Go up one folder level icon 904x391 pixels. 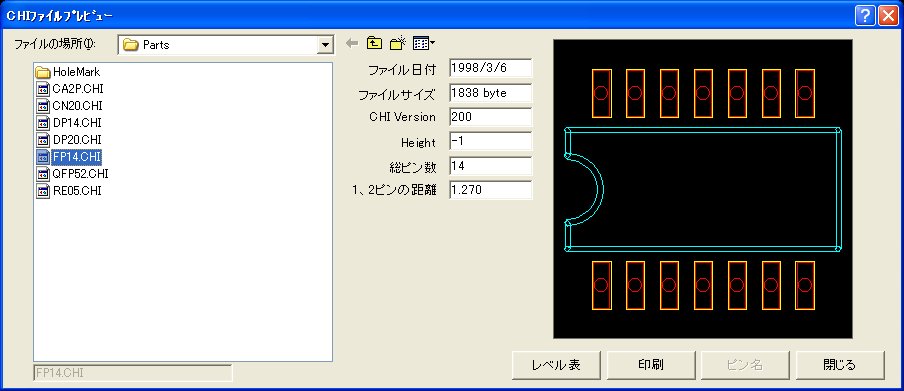pos(375,43)
